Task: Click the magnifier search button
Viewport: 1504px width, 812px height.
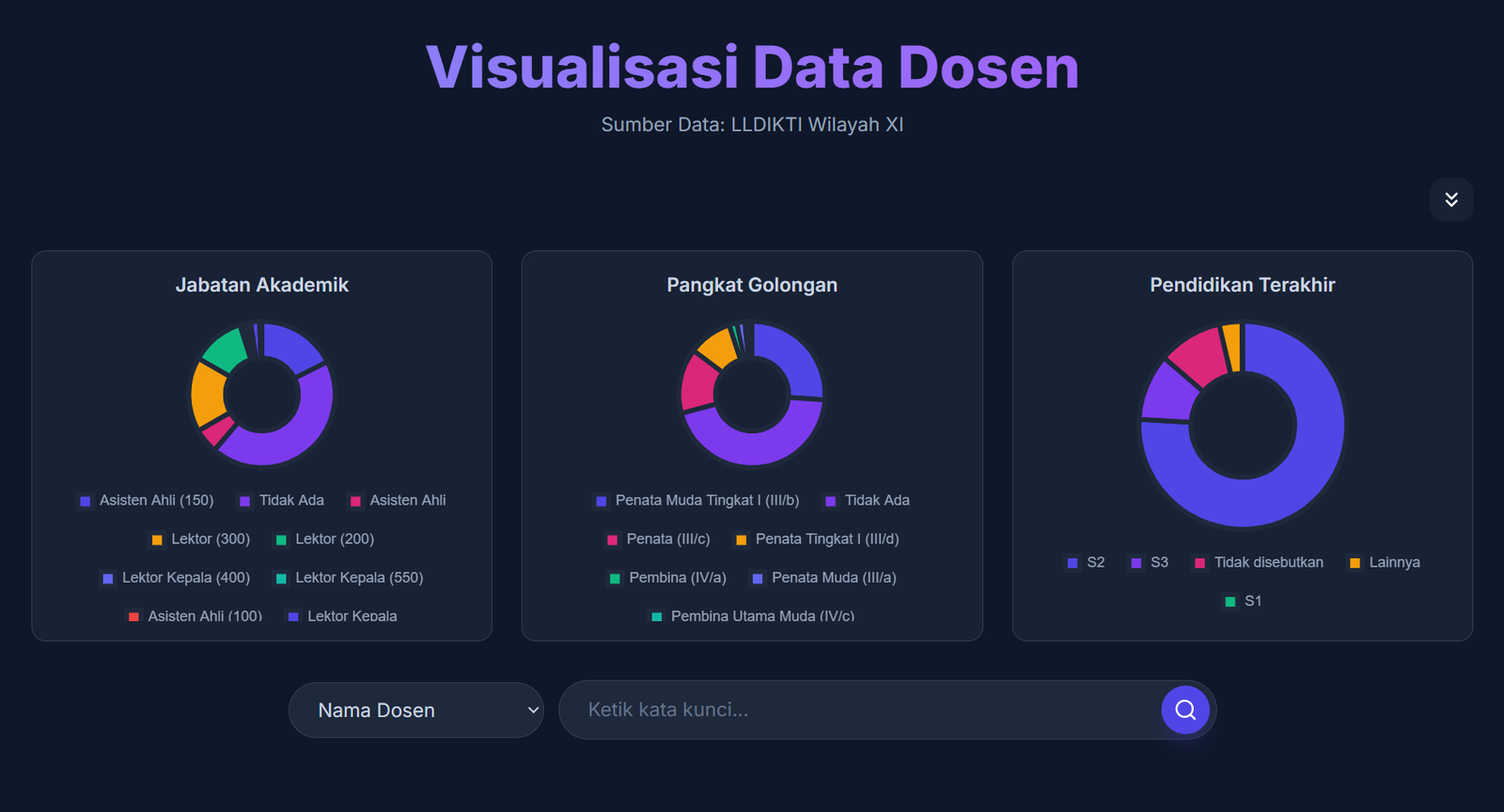Action: (1184, 710)
